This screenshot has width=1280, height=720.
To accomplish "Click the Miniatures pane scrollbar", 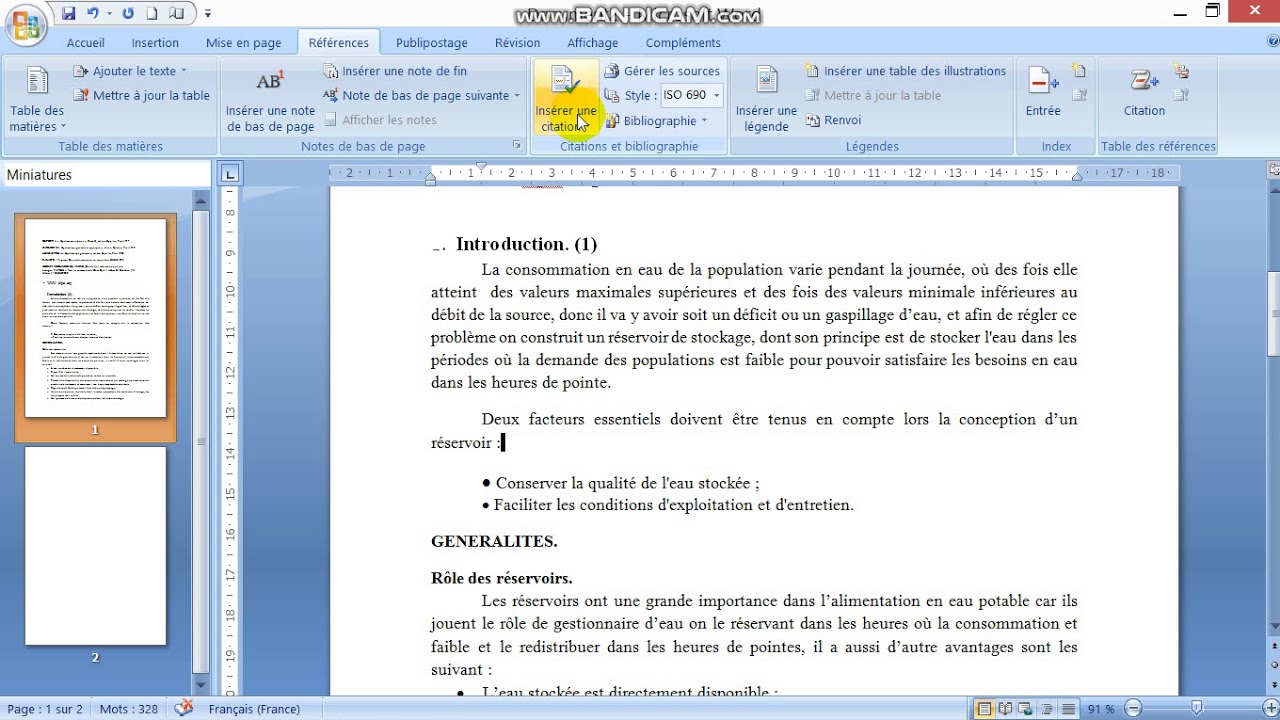I will point(201,441).
